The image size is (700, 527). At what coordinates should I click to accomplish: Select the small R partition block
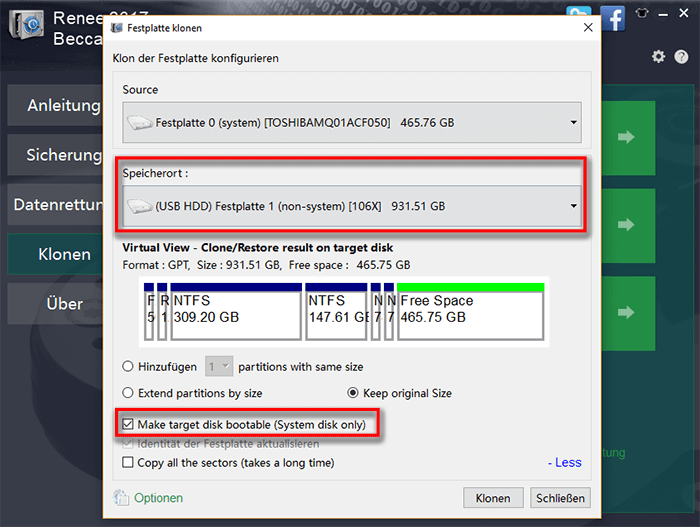tap(162, 311)
